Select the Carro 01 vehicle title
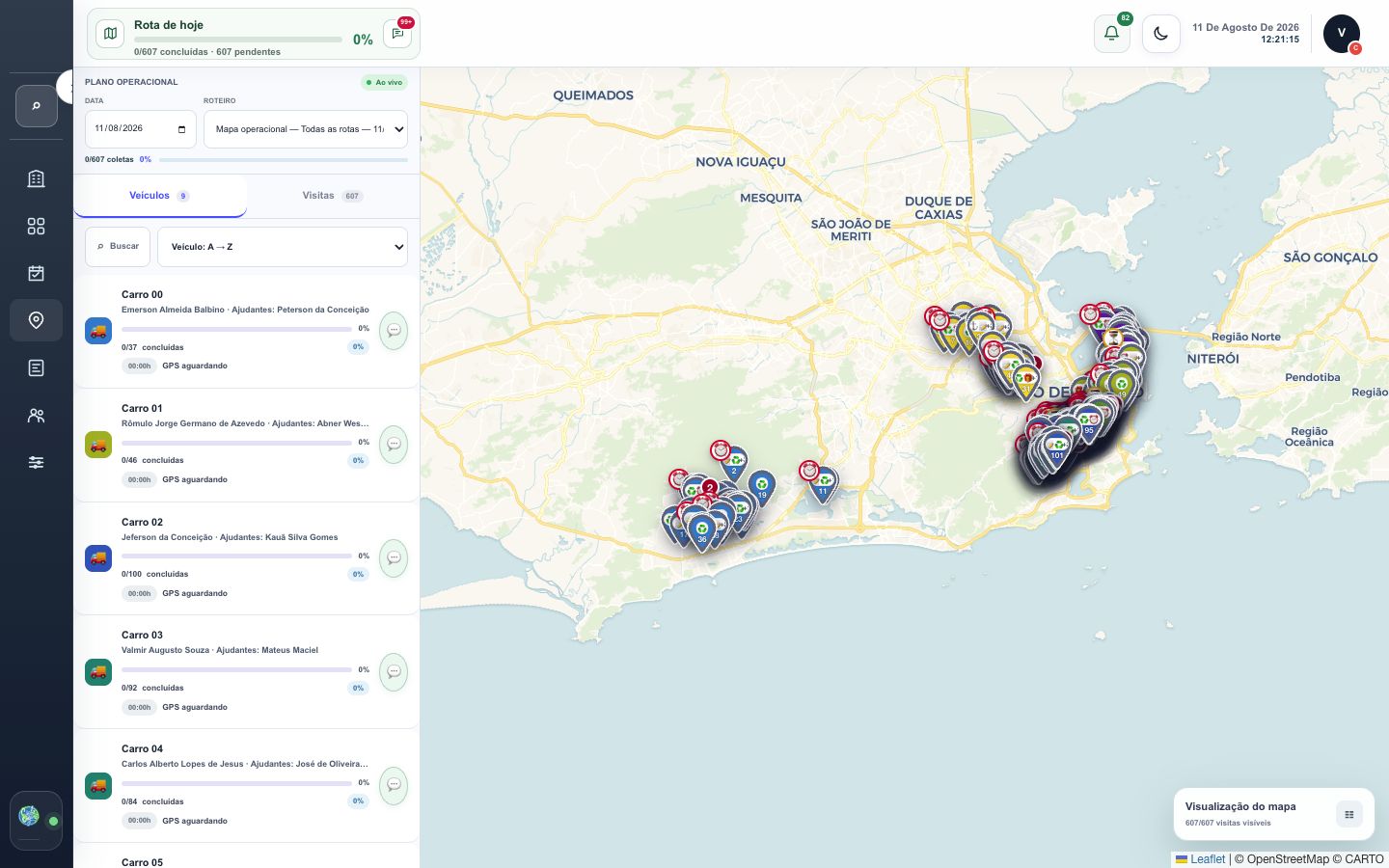Viewport: 1389px width, 868px height. coord(143,409)
